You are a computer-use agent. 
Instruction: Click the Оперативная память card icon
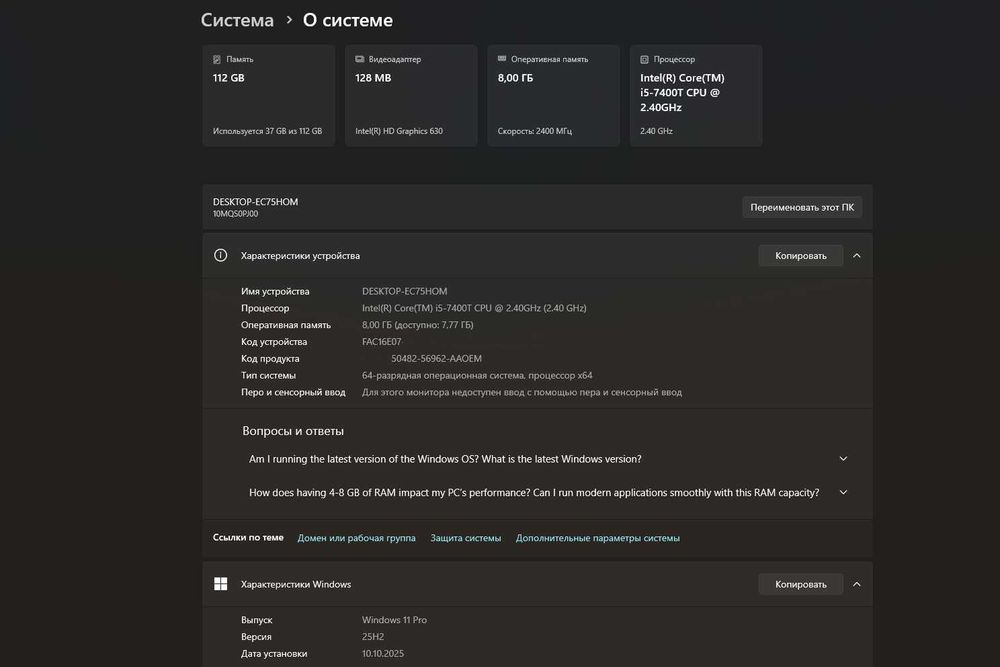tap(502, 59)
